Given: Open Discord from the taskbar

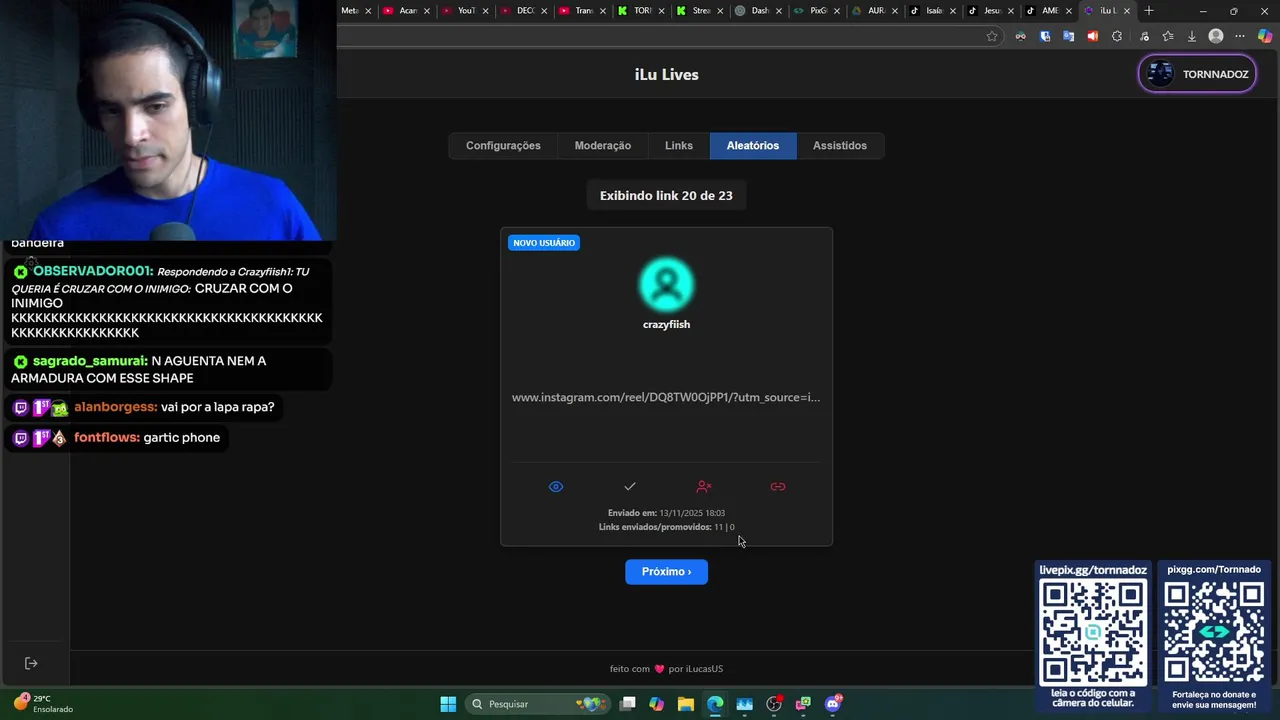Looking at the screenshot, I should click(x=833, y=704).
